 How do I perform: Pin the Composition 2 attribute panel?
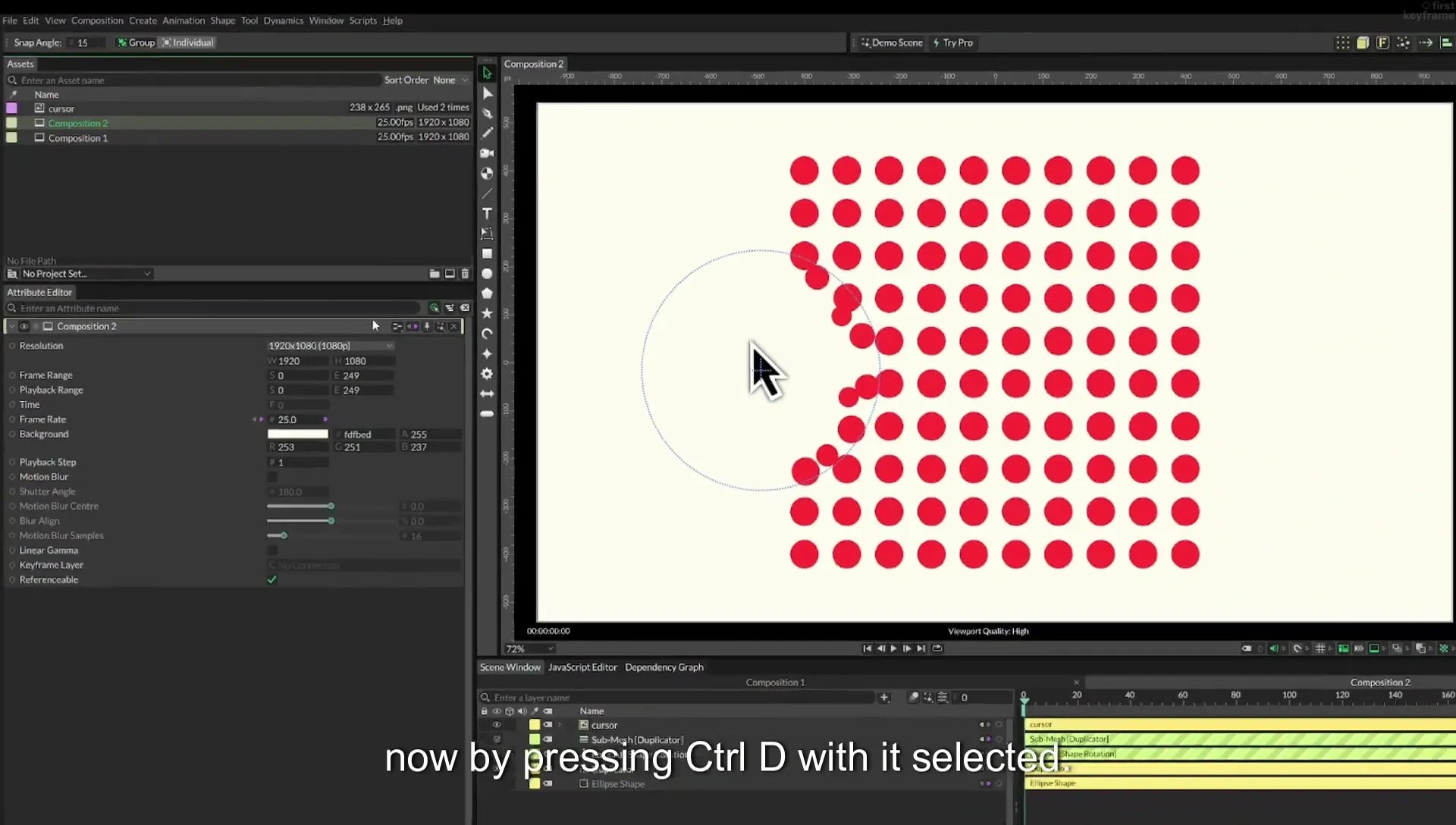coord(427,326)
